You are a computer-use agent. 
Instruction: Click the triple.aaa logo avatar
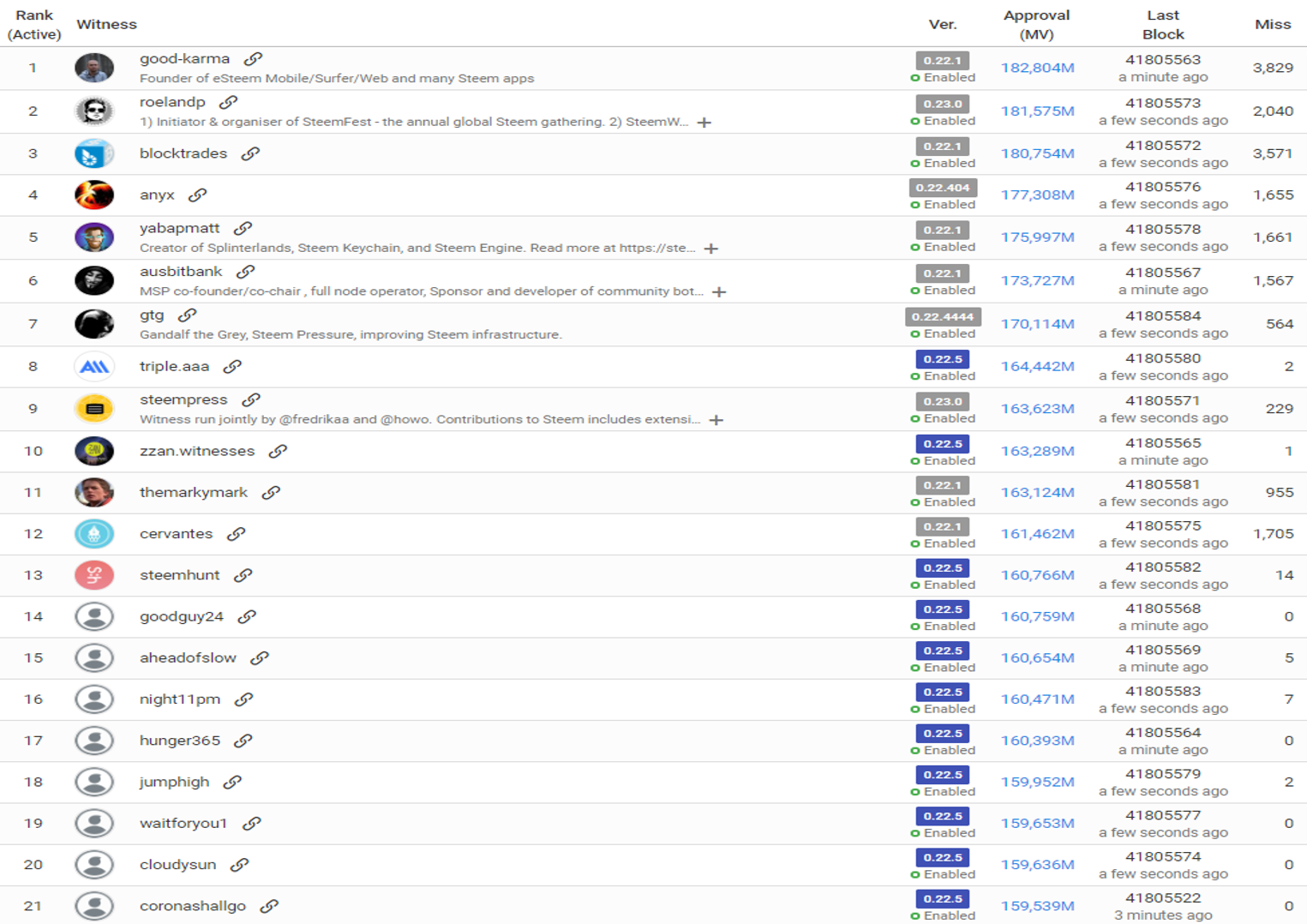click(94, 367)
